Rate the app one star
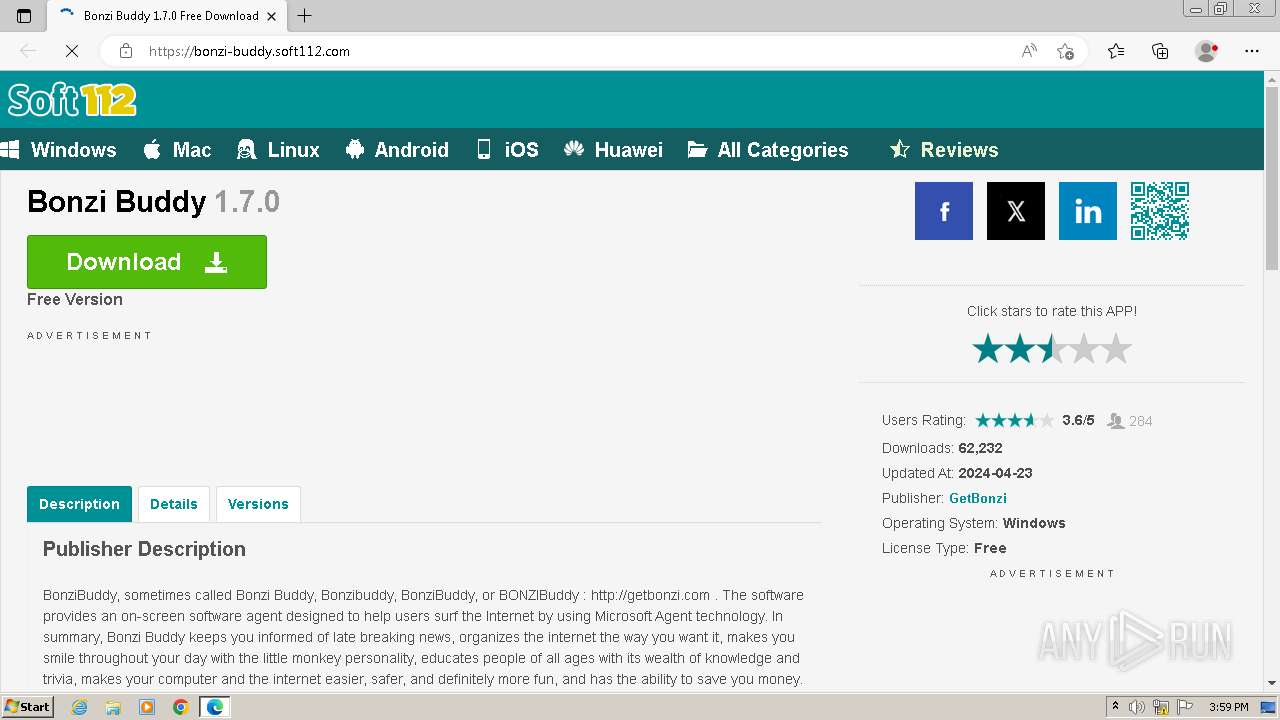Image resolution: width=1280 pixels, height=720 pixels. [988, 349]
